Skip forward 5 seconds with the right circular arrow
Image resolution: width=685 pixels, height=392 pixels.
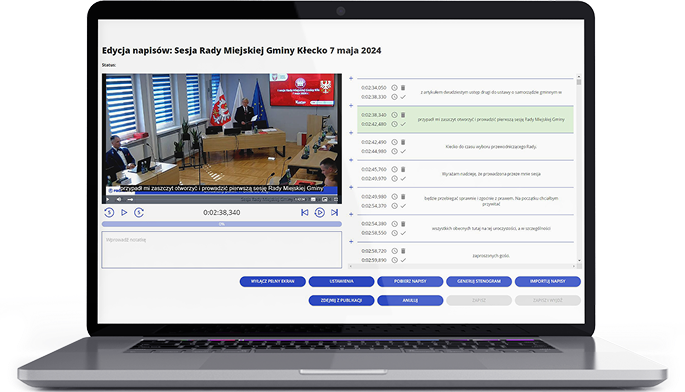pyautogui.click(x=139, y=212)
